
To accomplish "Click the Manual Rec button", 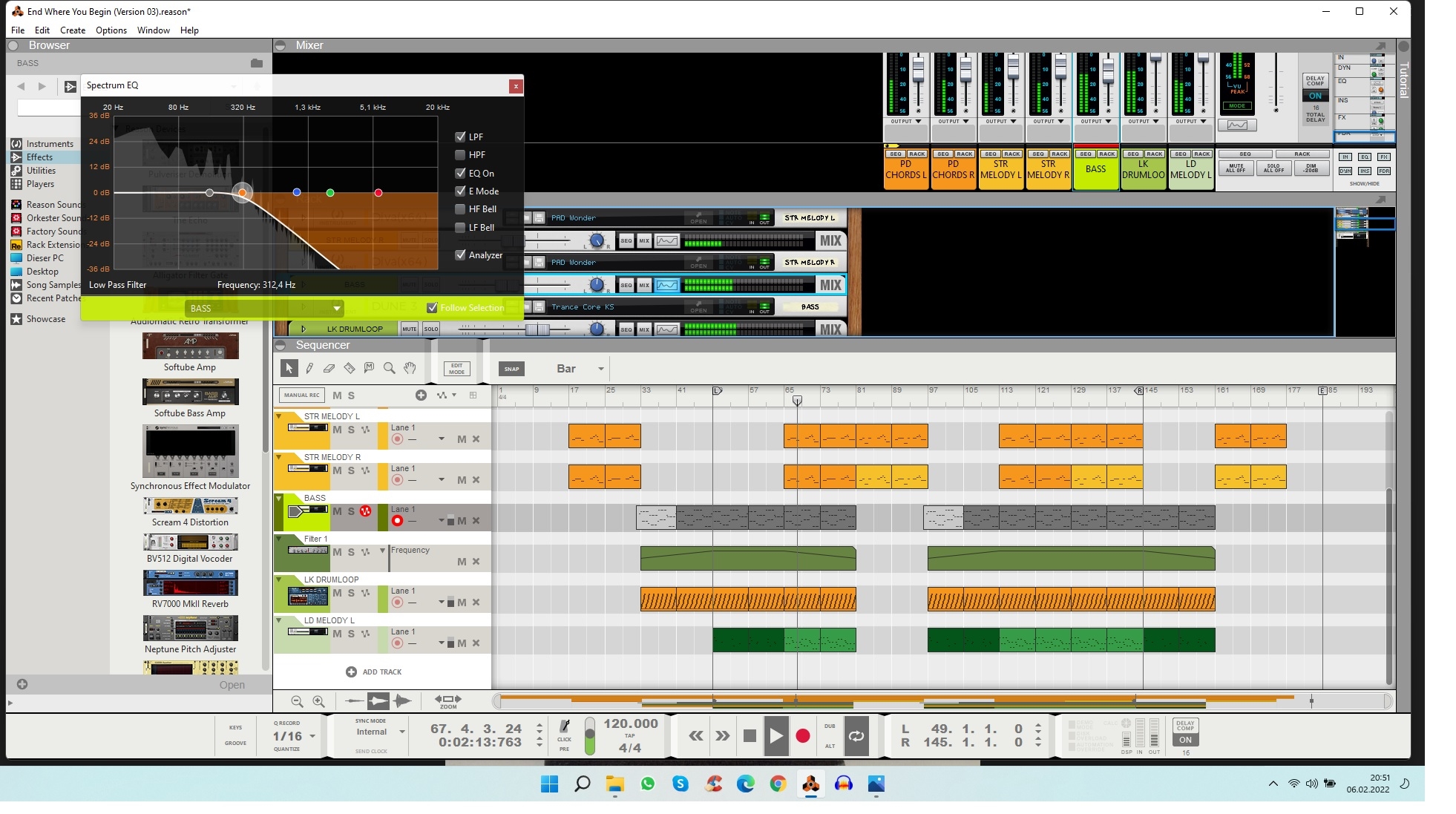I will (x=301, y=395).
